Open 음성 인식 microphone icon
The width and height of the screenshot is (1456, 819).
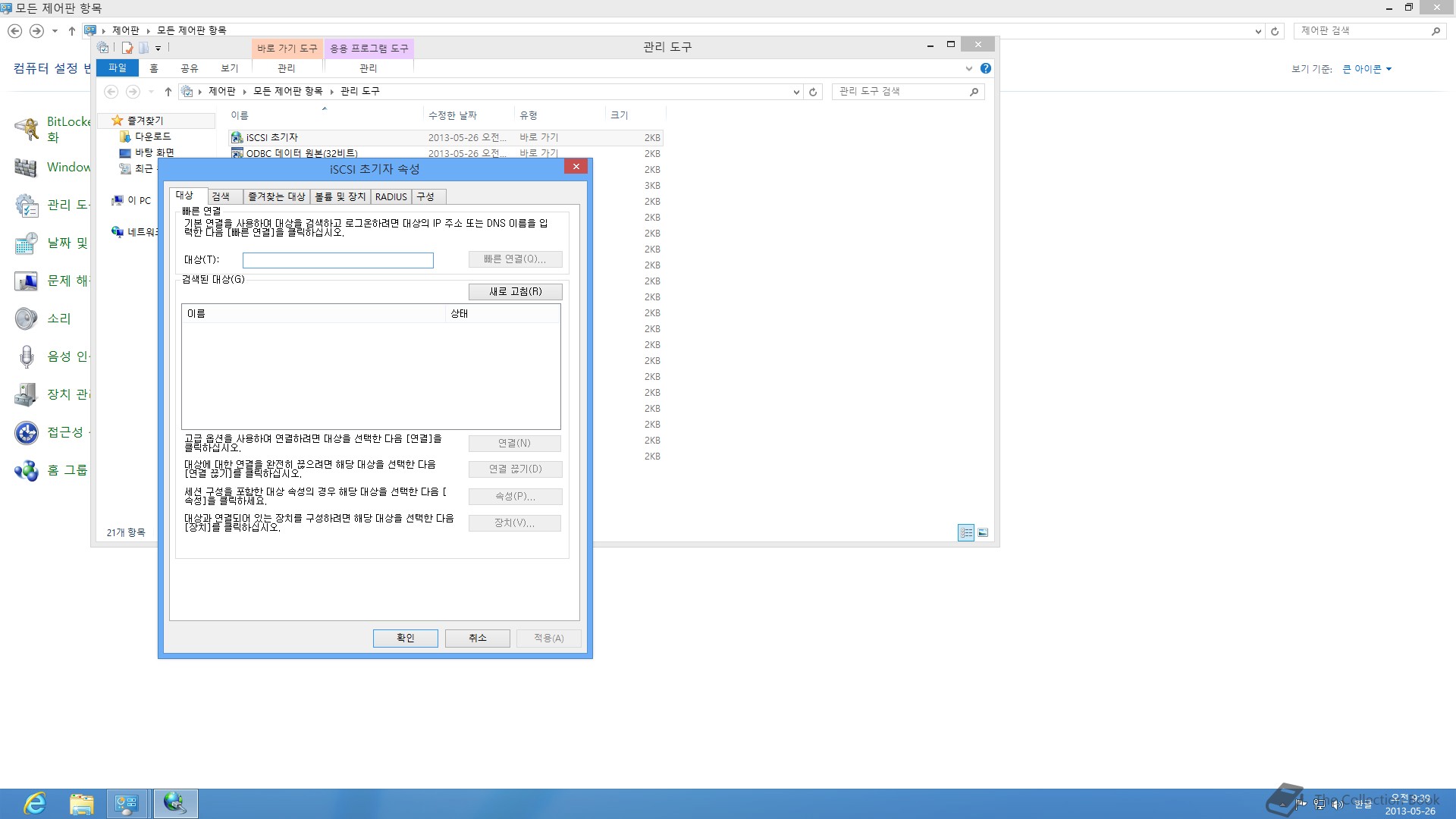click(x=27, y=356)
